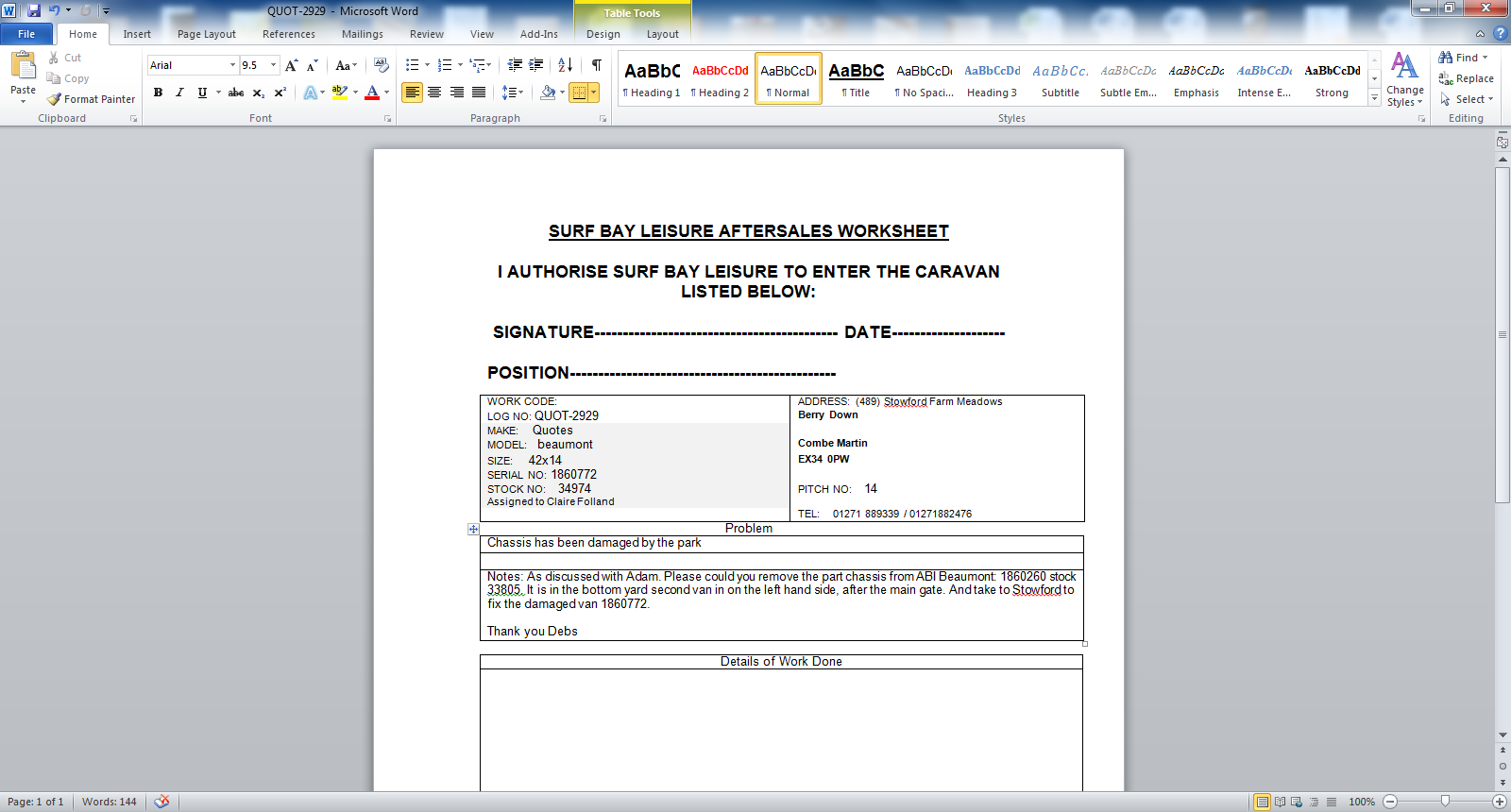
Task: Toggle Italic formatting
Action: coord(179,93)
